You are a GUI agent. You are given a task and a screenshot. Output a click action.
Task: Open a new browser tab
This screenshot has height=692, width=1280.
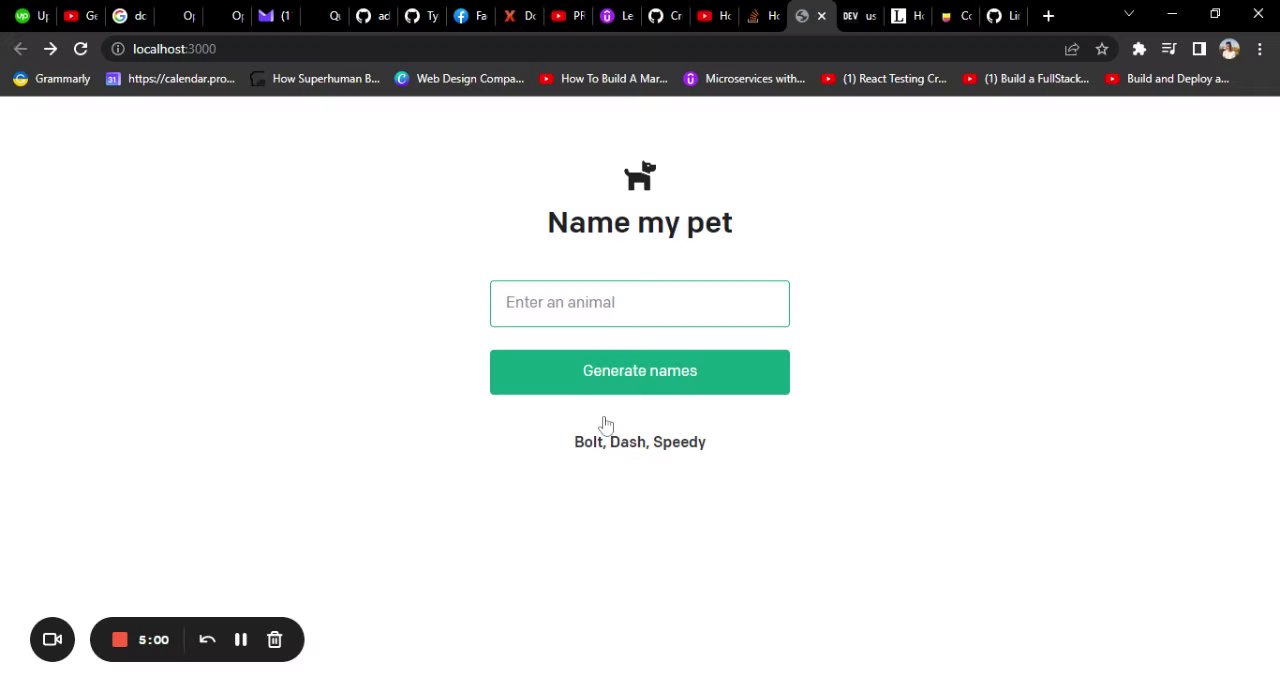click(1048, 16)
